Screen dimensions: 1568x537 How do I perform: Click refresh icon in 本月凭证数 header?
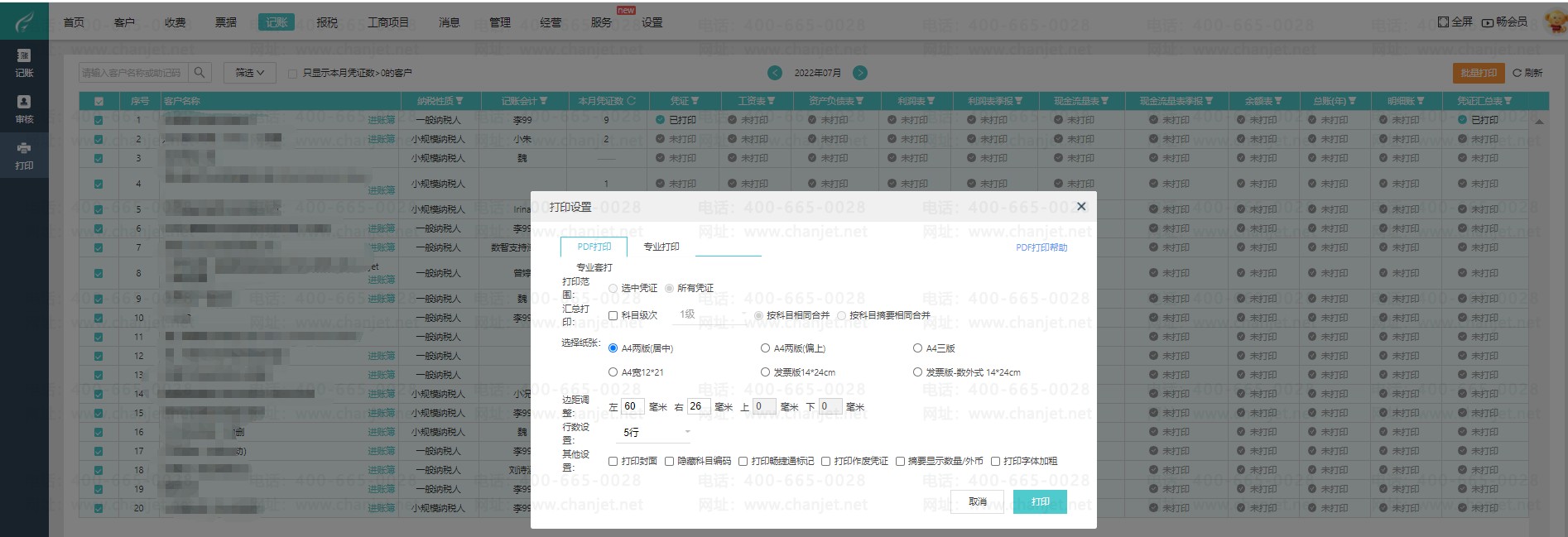[632, 101]
